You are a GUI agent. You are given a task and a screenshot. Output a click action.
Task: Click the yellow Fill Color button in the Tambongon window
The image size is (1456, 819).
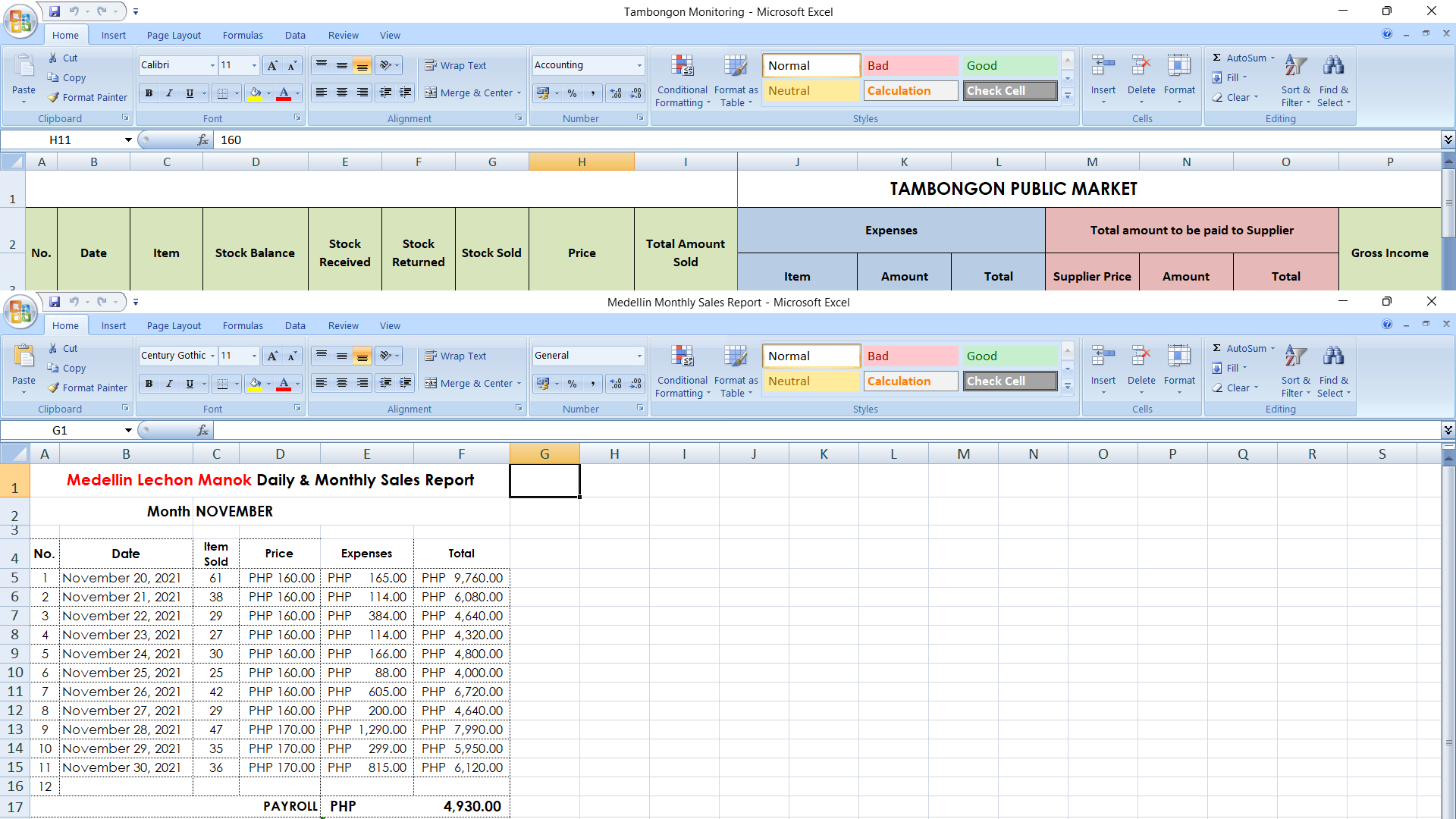click(255, 93)
